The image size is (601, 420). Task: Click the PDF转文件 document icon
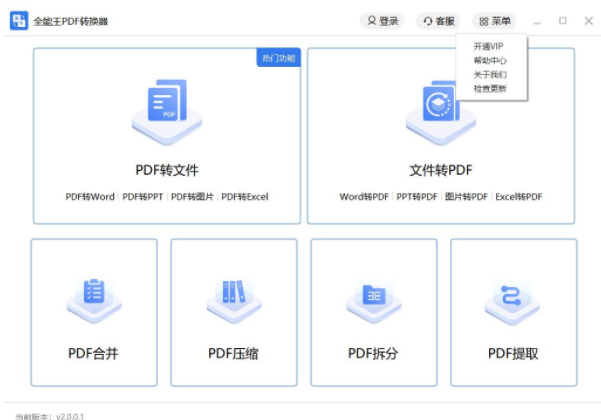click(x=166, y=107)
